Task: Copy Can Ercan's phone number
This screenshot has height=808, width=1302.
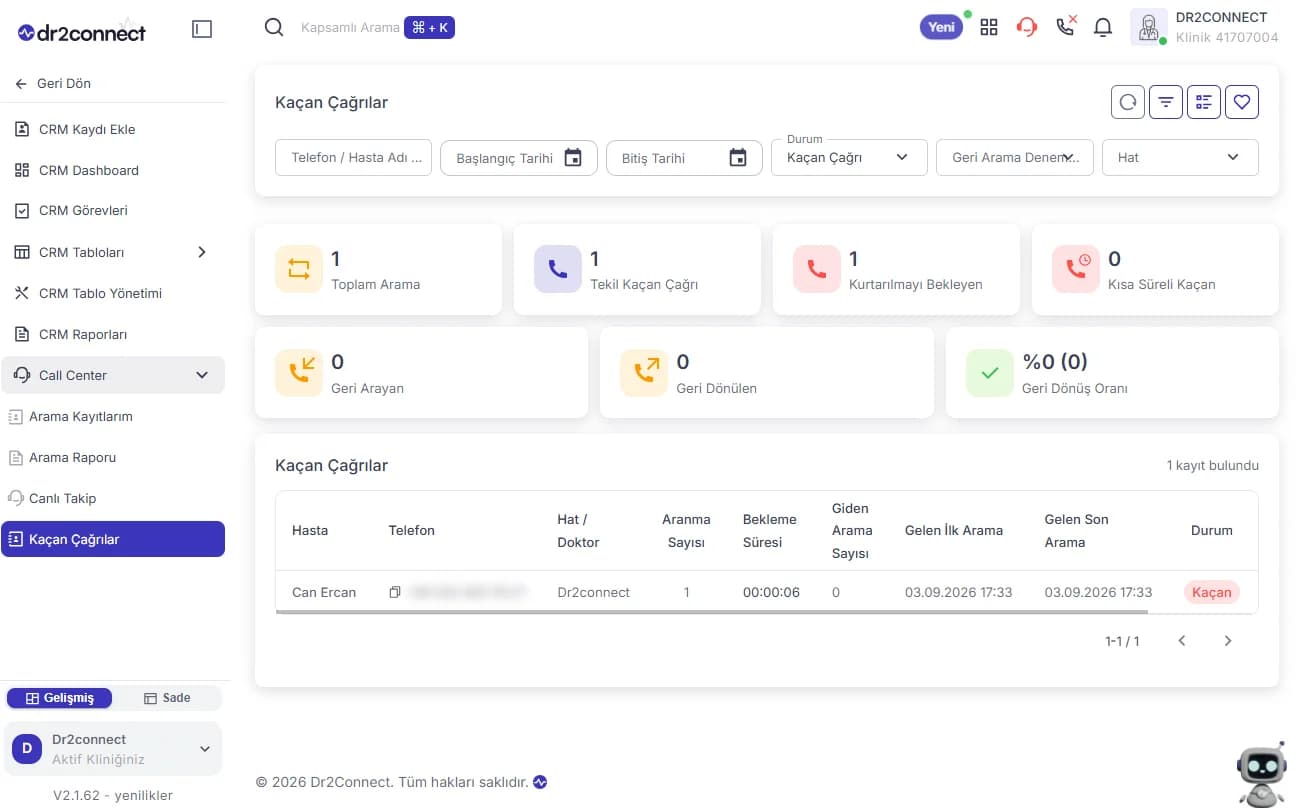Action: pos(395,592)
